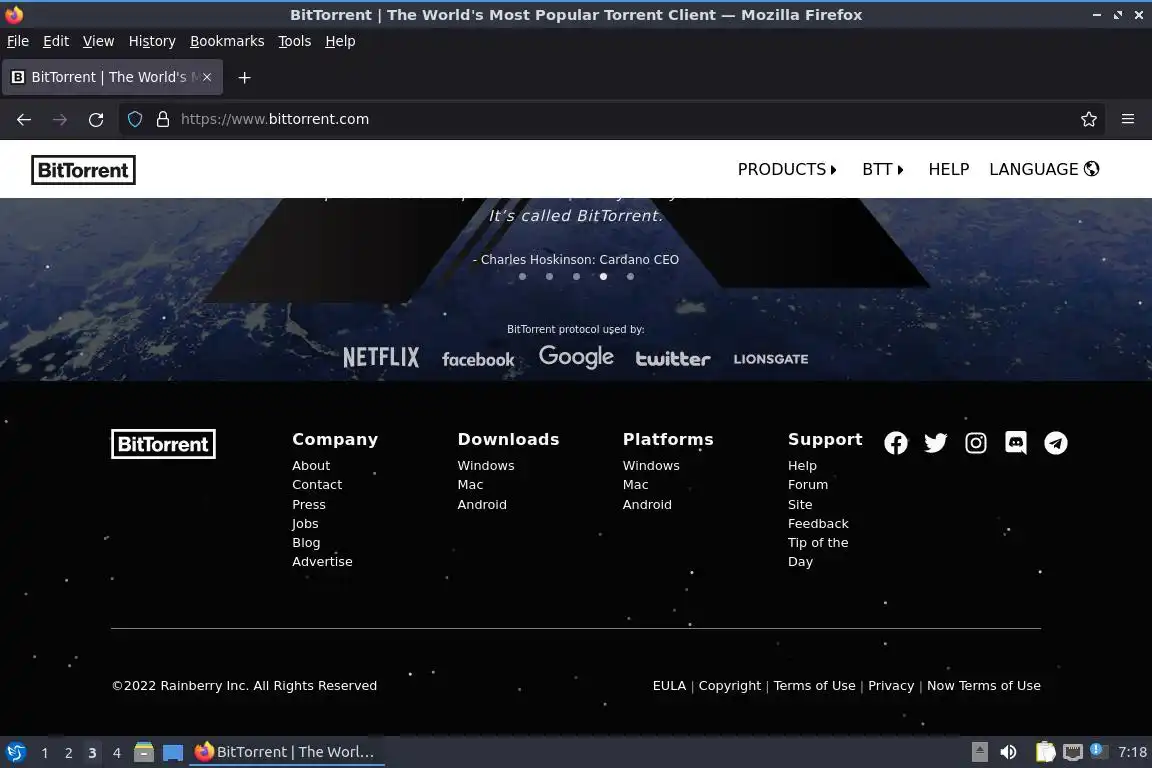This screenshot has height=768, width=1152.
Task: Open the Telegram icon in footer
Action: (1056, 442)
